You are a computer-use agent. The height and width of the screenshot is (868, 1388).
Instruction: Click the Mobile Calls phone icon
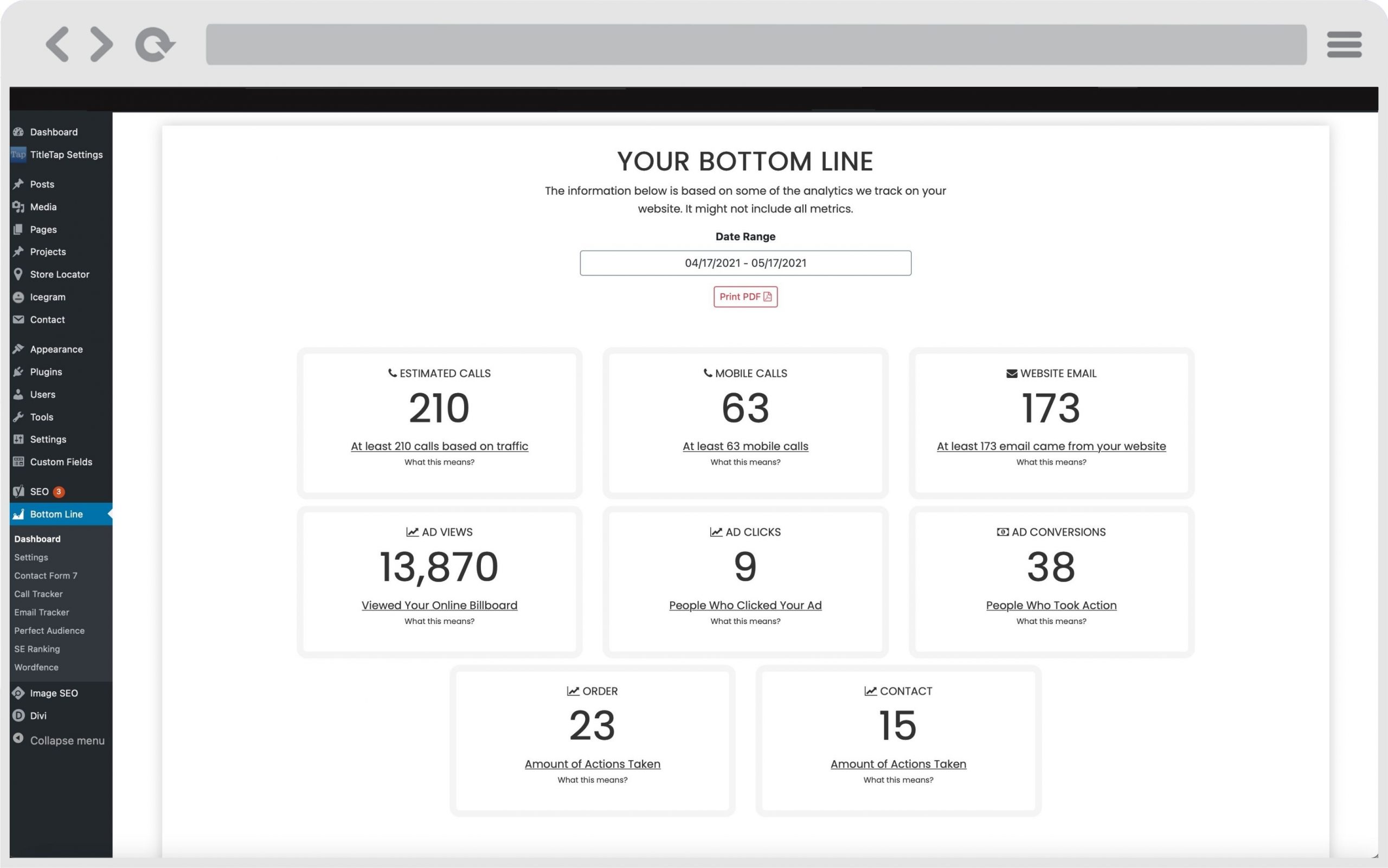point(707,373)
